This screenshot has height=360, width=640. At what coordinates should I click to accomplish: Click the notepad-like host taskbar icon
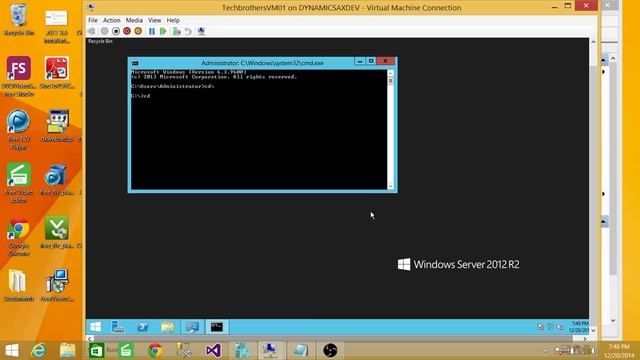click(x=300, y=350)
